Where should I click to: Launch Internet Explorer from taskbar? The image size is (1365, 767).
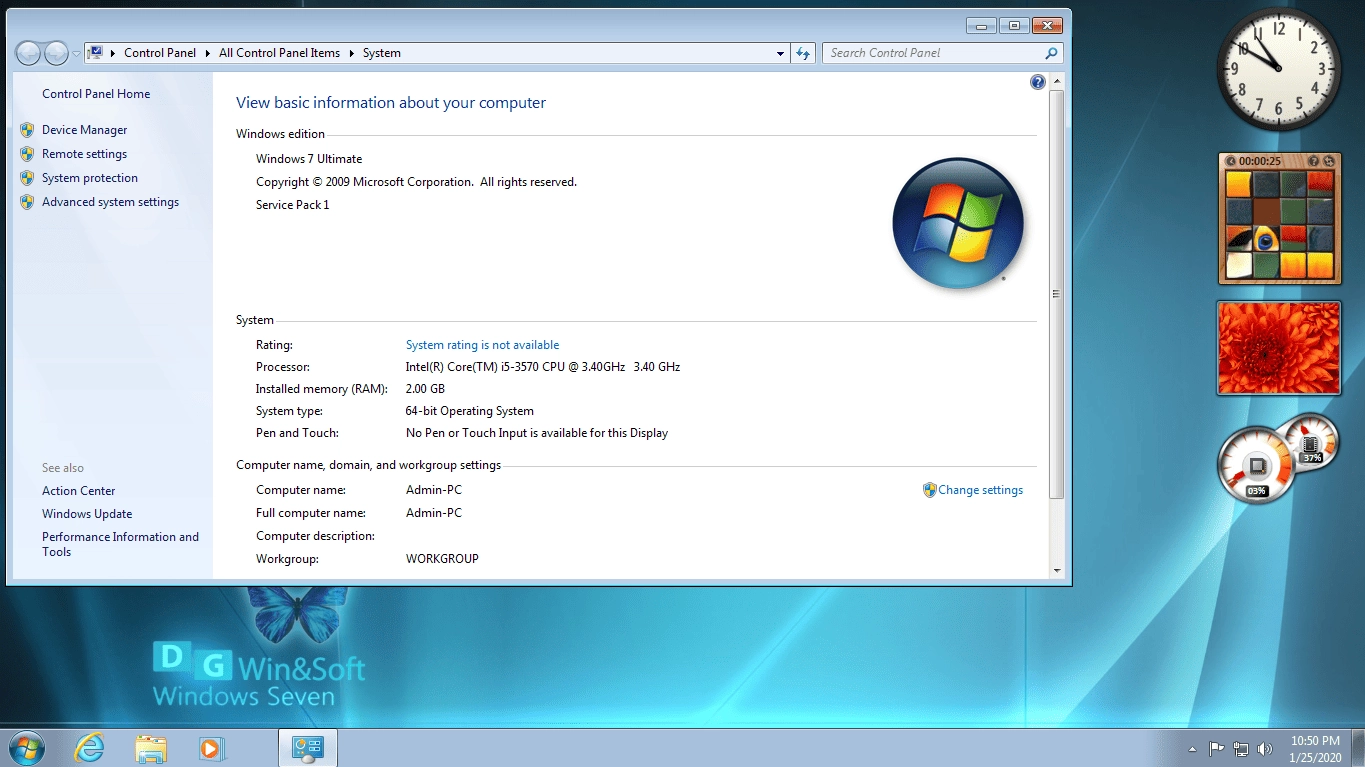coord(89,747)
